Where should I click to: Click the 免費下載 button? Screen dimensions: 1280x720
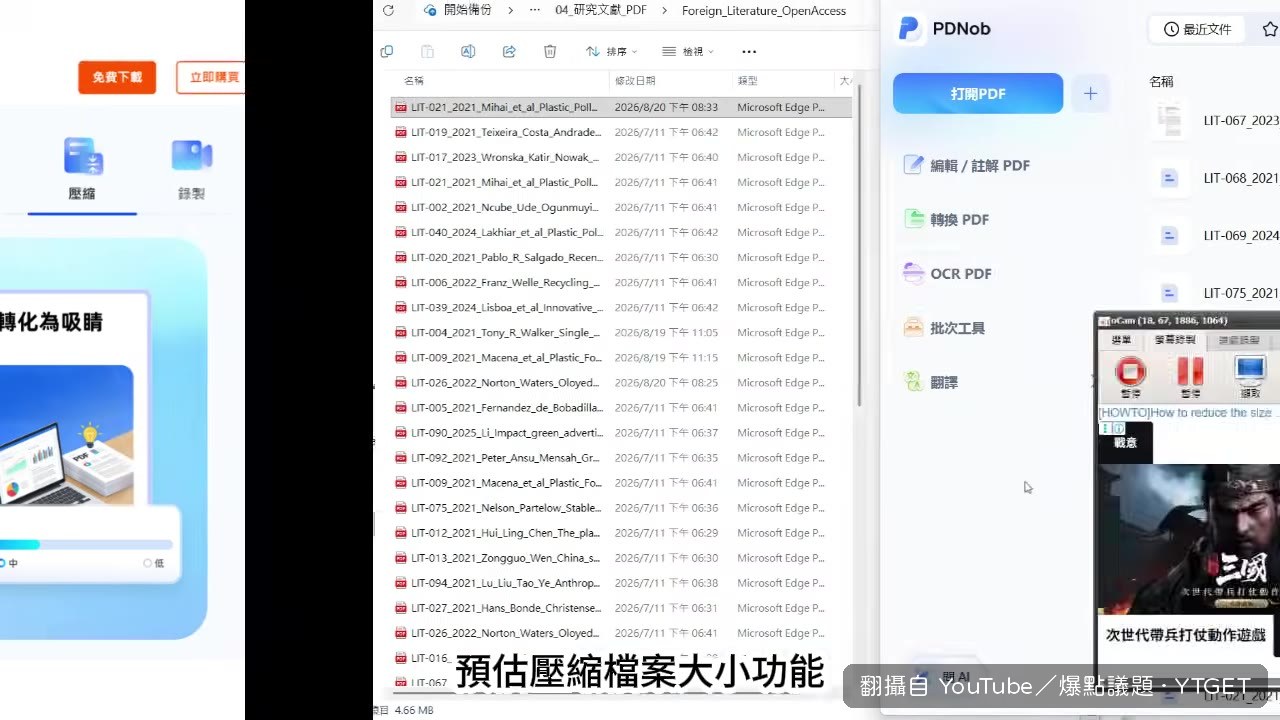[x=117, y=77]
